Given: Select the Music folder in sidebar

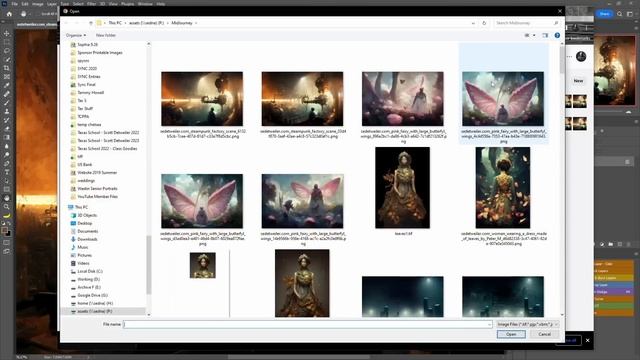Looking at the screenshot, I should point(82,247).
